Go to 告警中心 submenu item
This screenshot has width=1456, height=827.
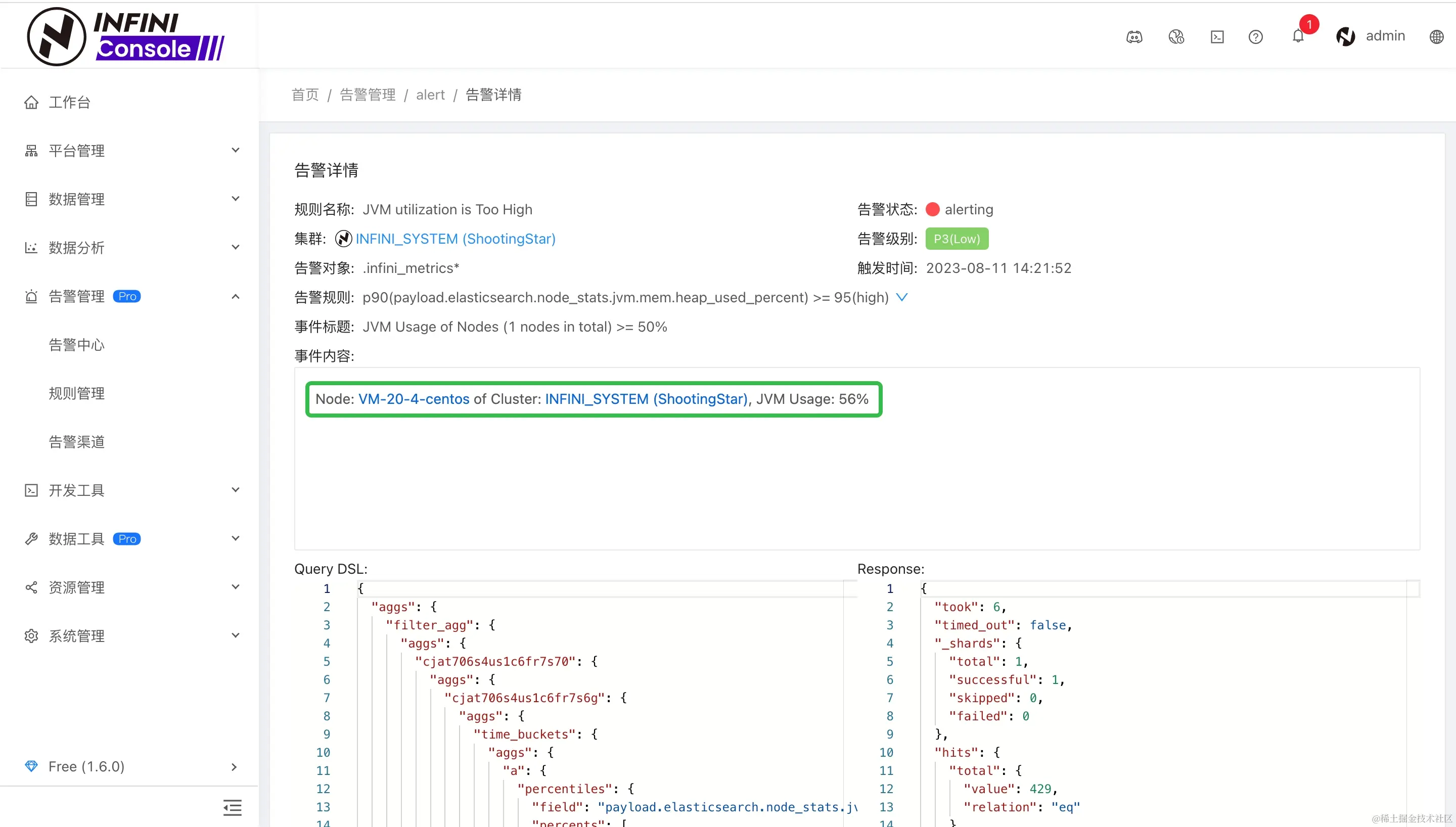coord(77,345)
